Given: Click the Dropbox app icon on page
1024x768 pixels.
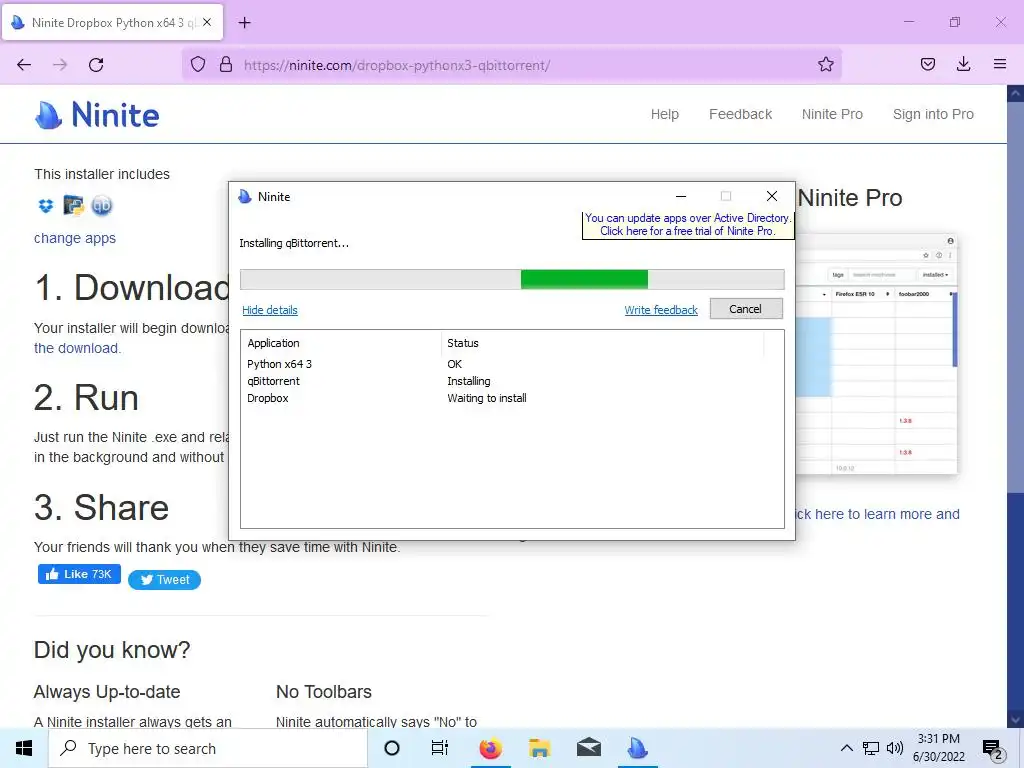Looking at the screenshot, I should click(x=46, y=206).
